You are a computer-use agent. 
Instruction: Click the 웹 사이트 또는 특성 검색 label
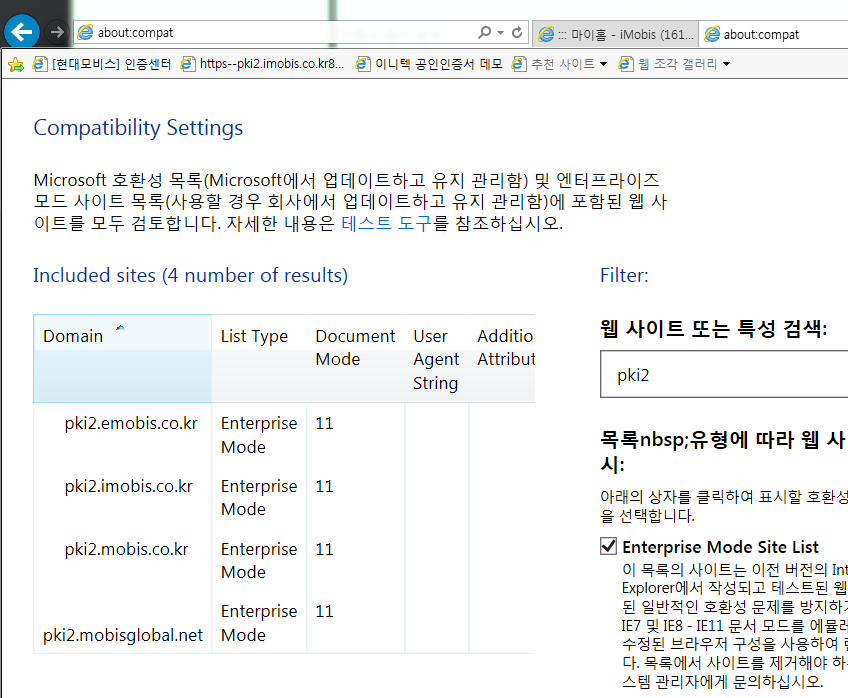point(713,328)
